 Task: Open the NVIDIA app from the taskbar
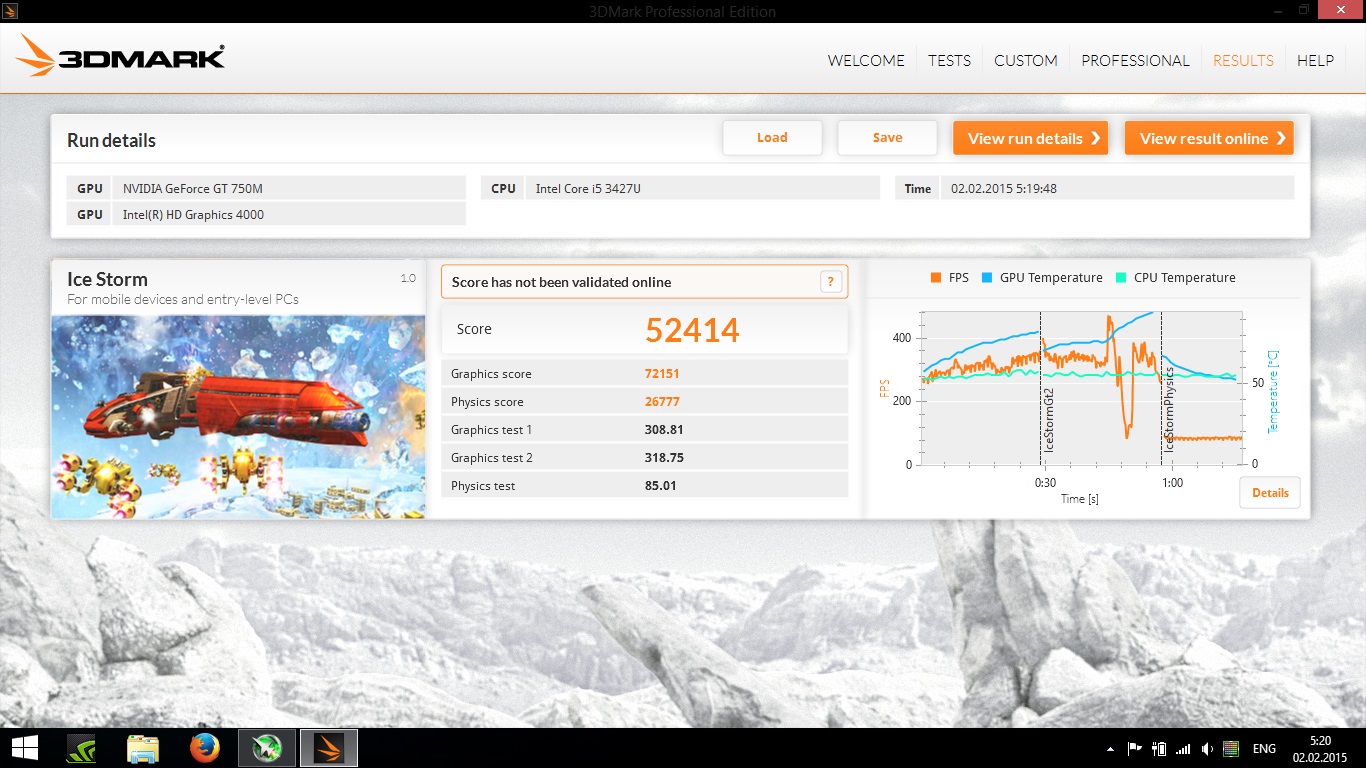pyautogui.click(x=81, y=748)
